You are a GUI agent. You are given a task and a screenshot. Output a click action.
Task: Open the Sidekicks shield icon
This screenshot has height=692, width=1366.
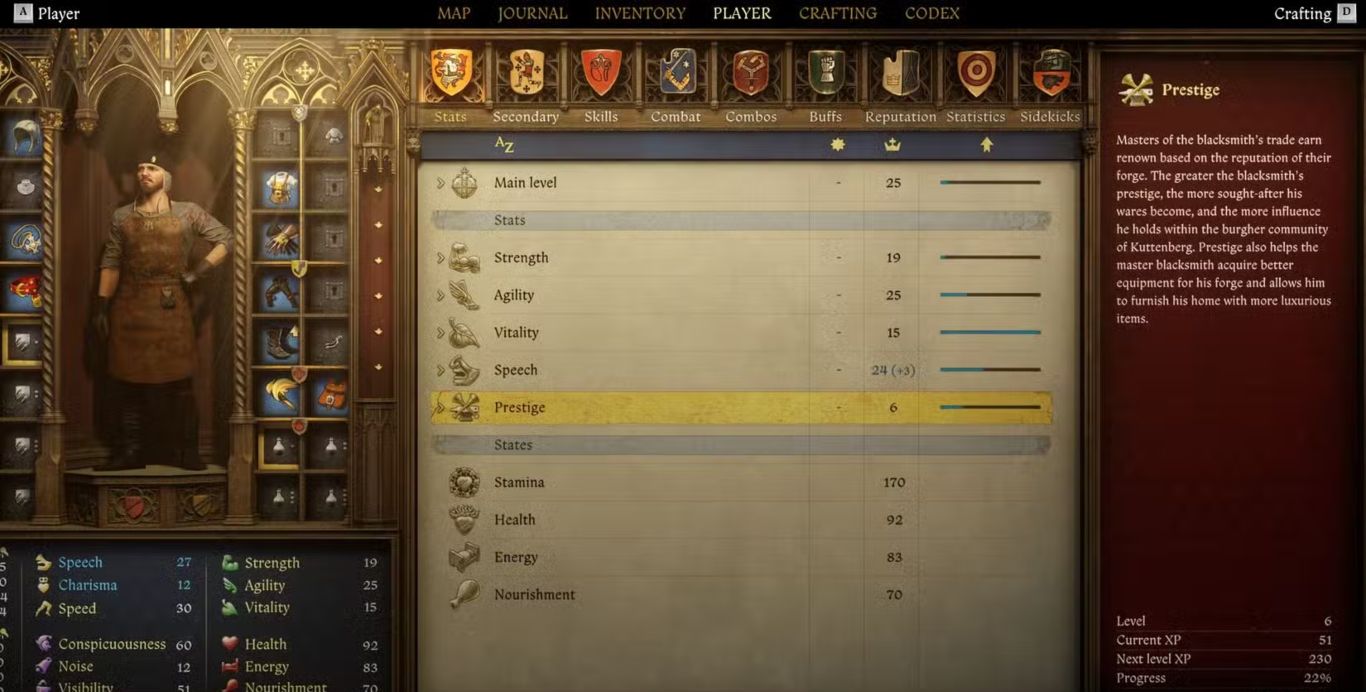point(1051,73)
